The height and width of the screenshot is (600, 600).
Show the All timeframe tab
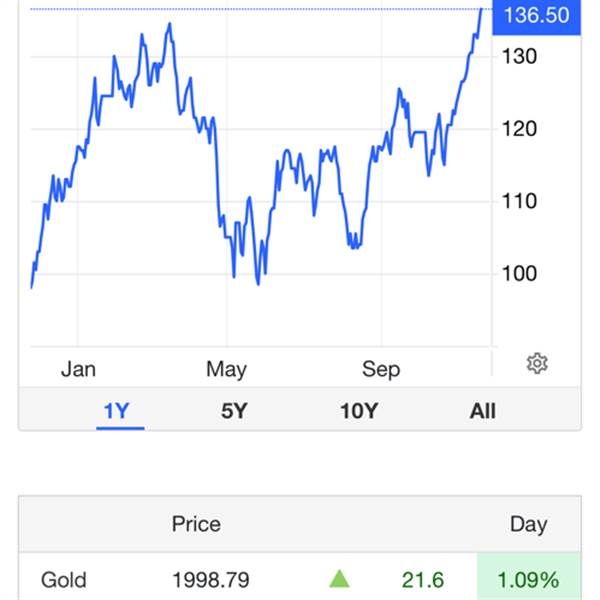483,411
